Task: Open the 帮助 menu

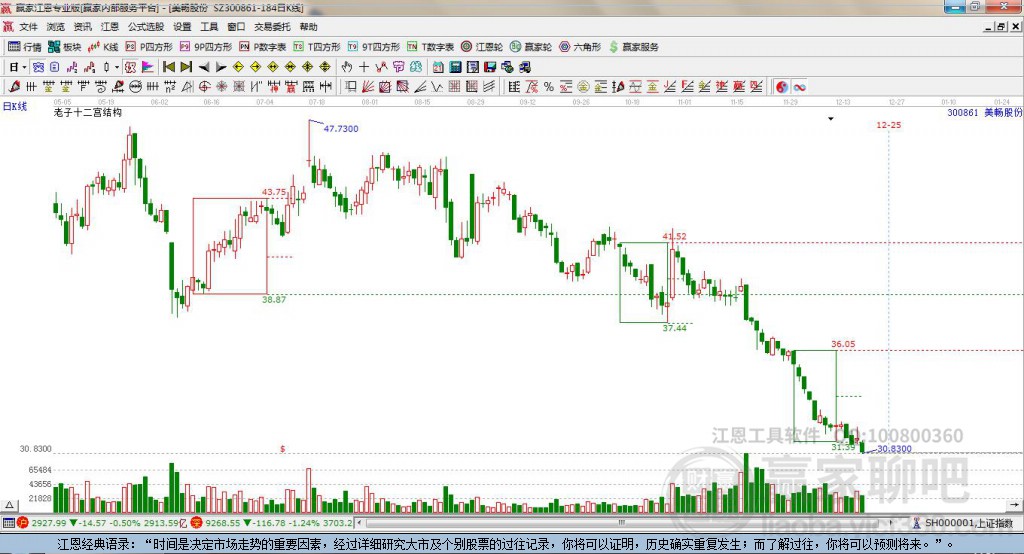Action: coord(308,27)
